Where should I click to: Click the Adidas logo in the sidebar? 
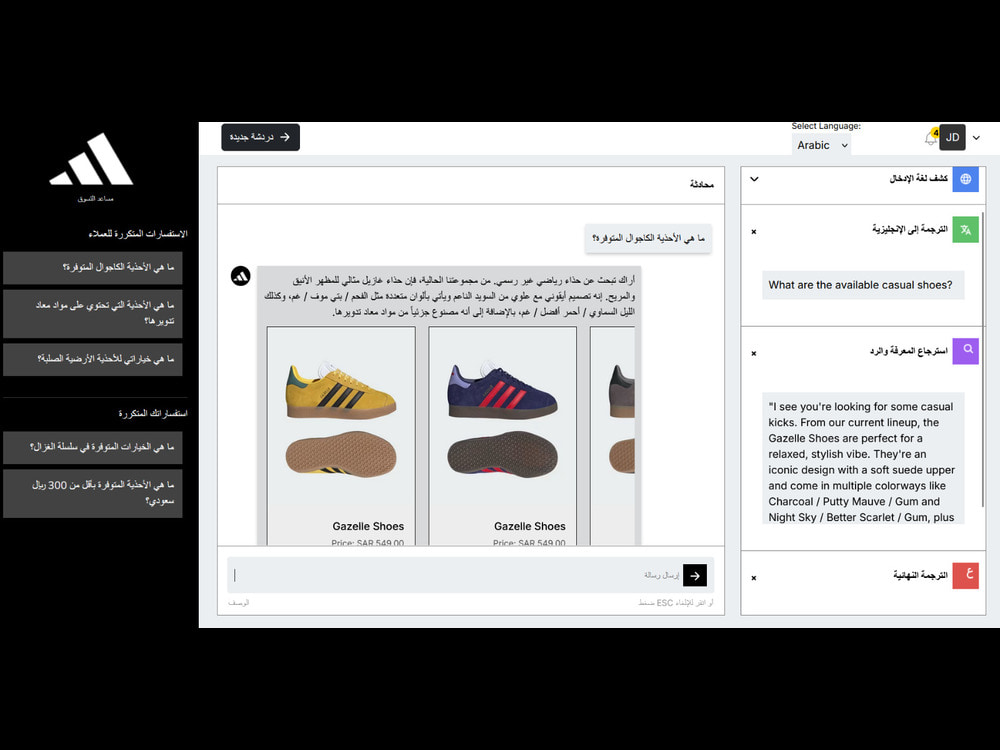point(92,159)
